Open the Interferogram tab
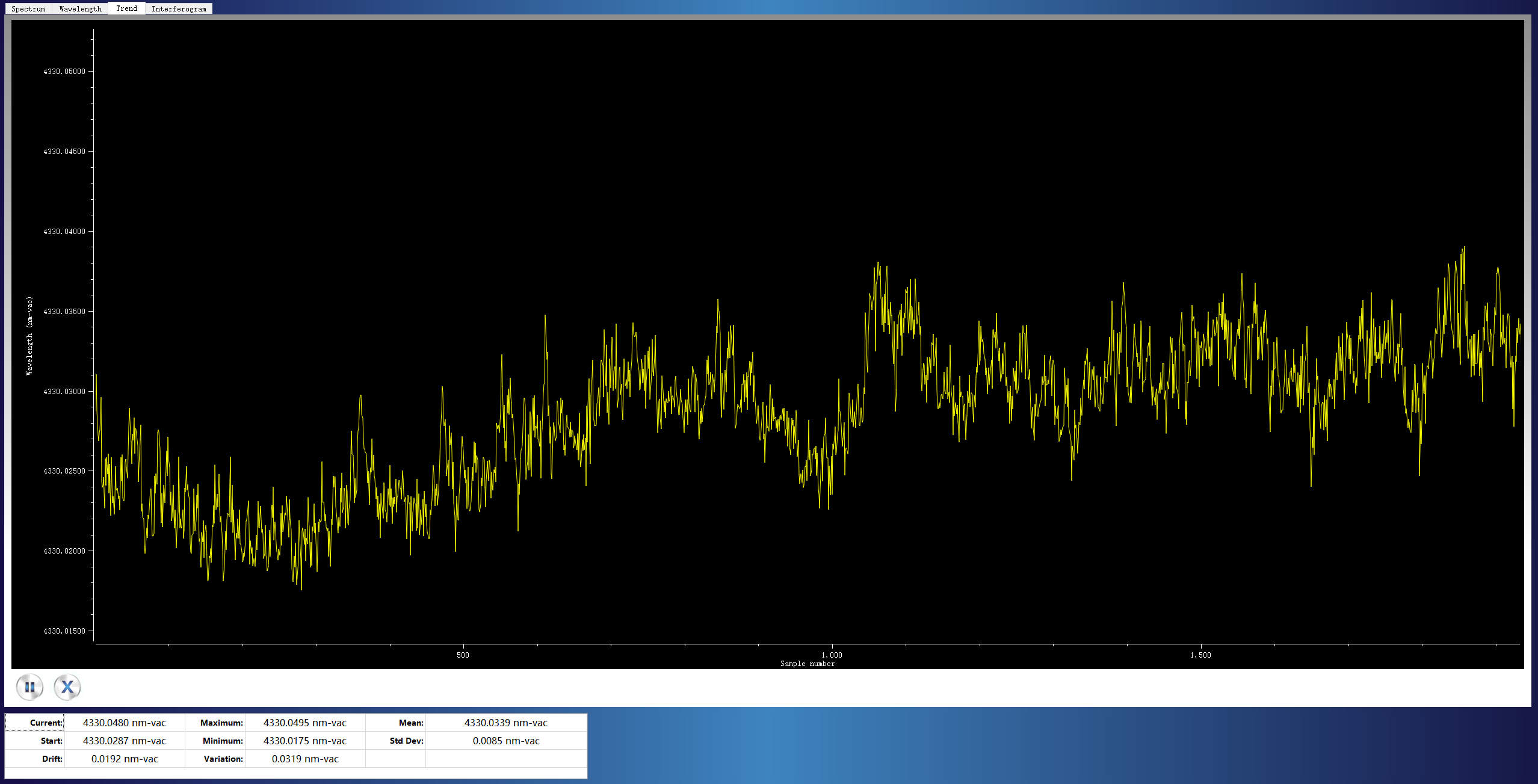 [x=179, y=8]
